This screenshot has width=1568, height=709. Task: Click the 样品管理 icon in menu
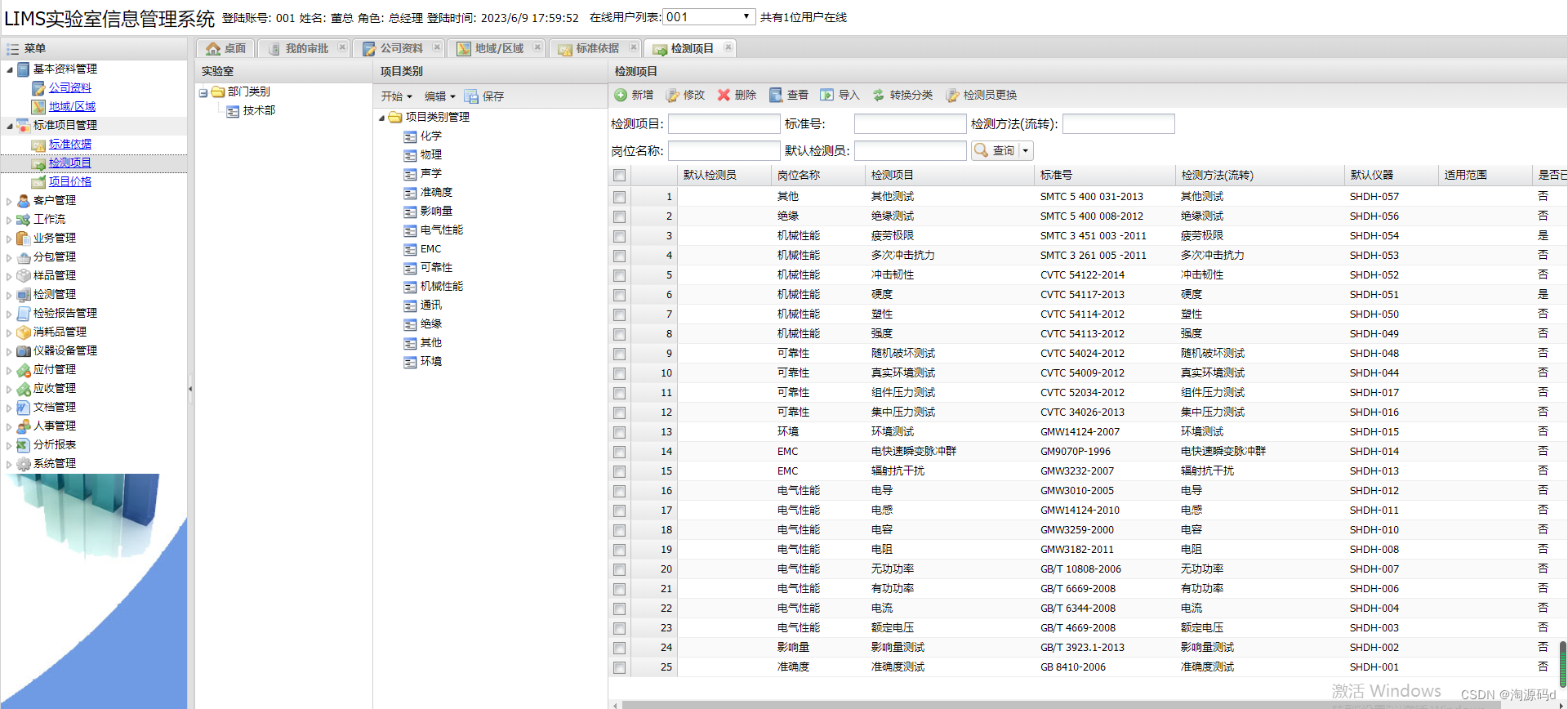click(24, 276)
